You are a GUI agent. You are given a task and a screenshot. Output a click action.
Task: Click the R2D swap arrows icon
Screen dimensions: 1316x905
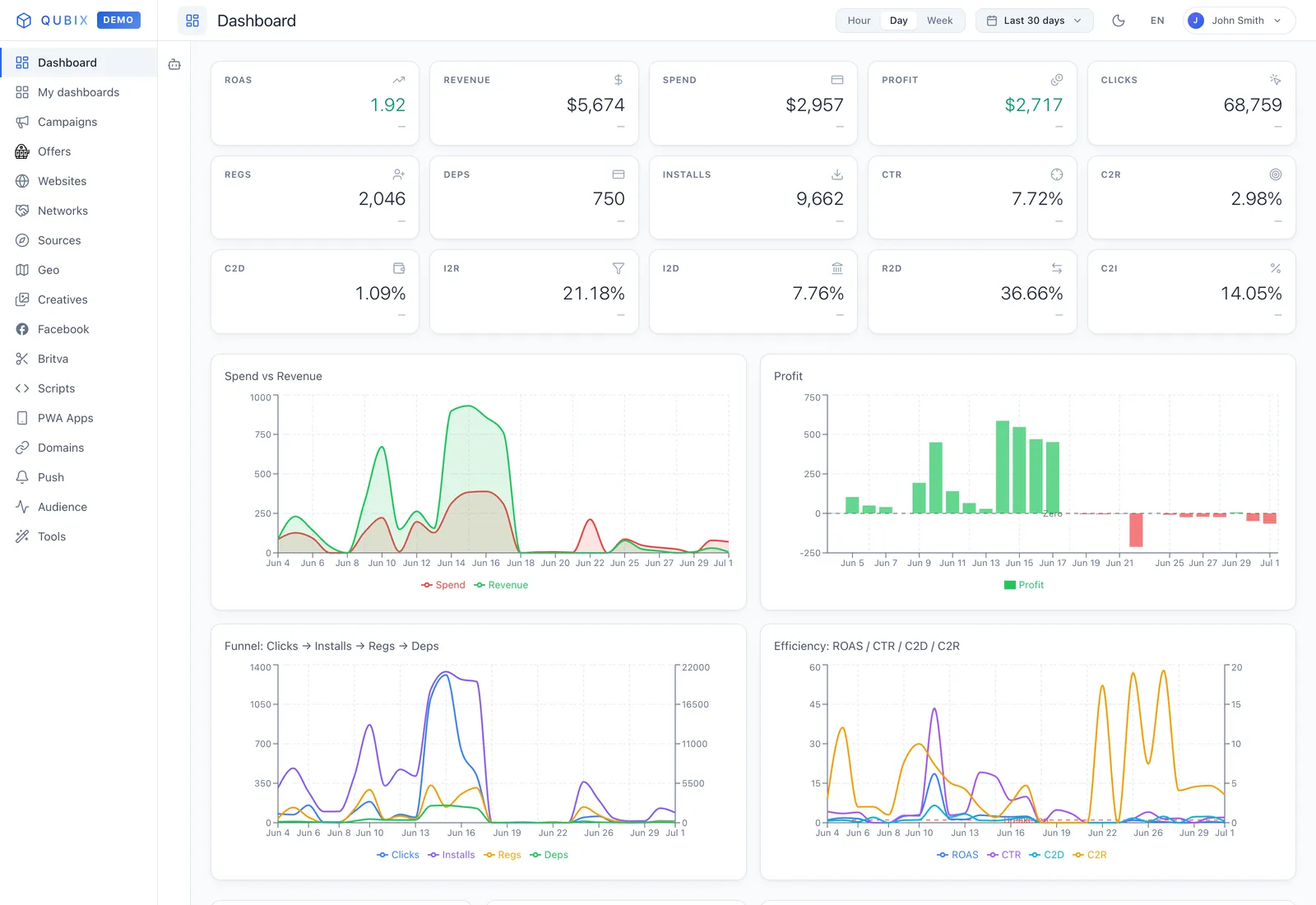pyautogui.click(x=1057, y=268)
